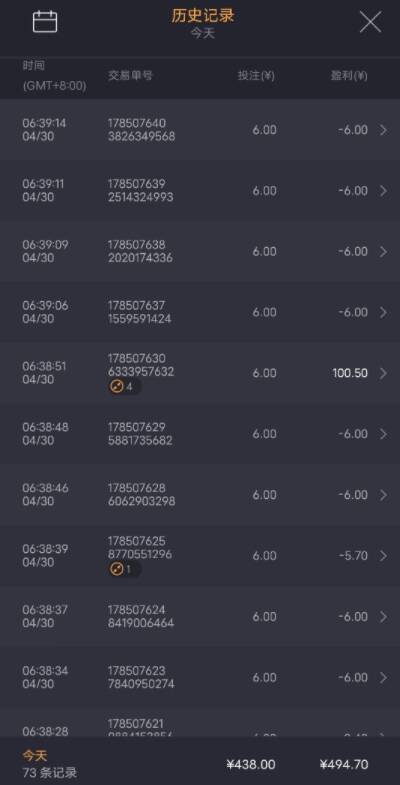Click chevron for 06:38:37 transaction
This screenshot has height=785, width=400.
pyautogui.click(x=383, y=616)
